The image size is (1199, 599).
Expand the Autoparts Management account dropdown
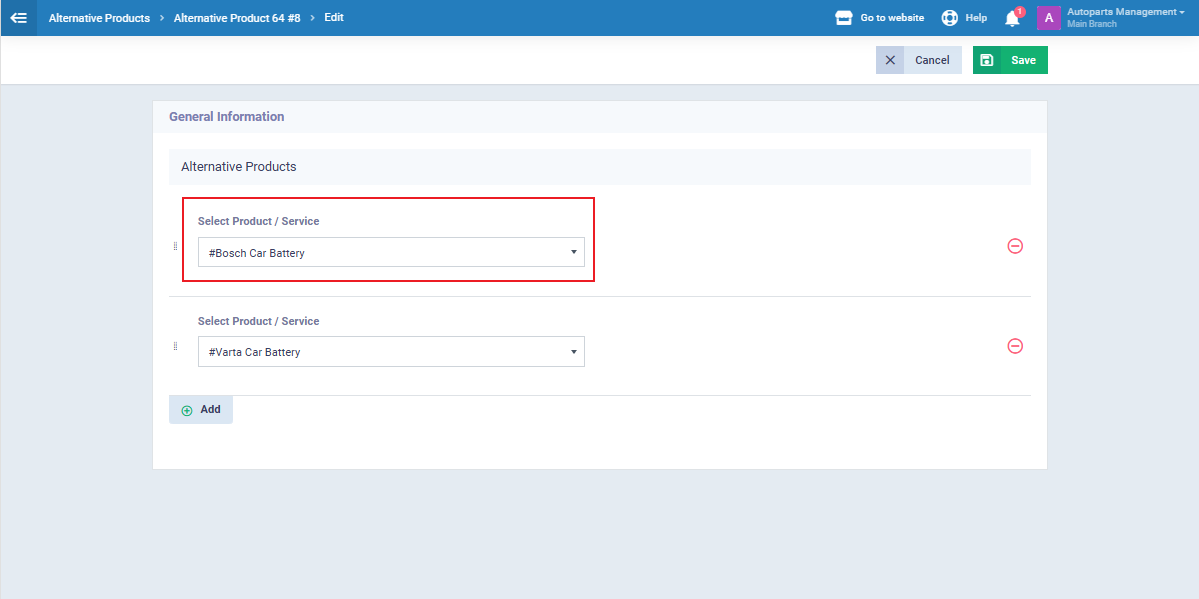click(x=1126, y=11)
